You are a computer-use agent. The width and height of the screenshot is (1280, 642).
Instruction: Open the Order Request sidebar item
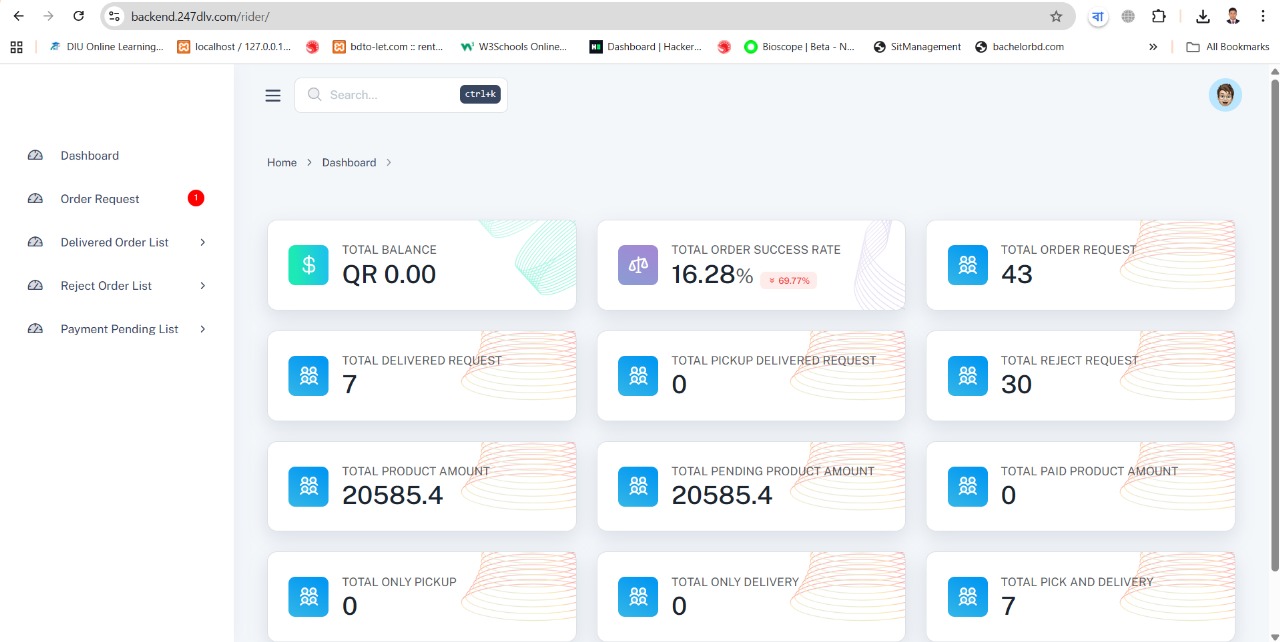tap(100, 198)
